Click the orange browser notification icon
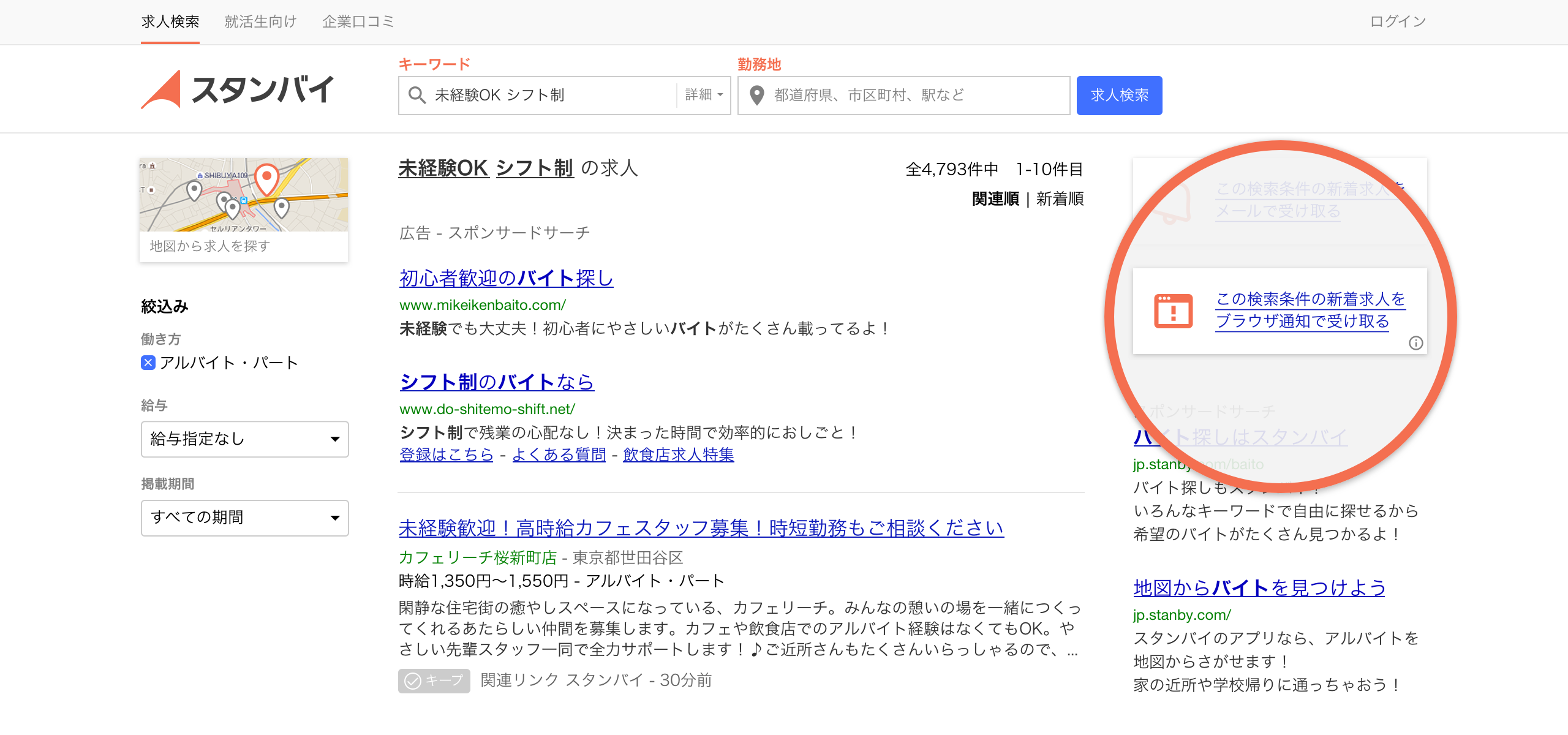 click(x=1173, y=311)
